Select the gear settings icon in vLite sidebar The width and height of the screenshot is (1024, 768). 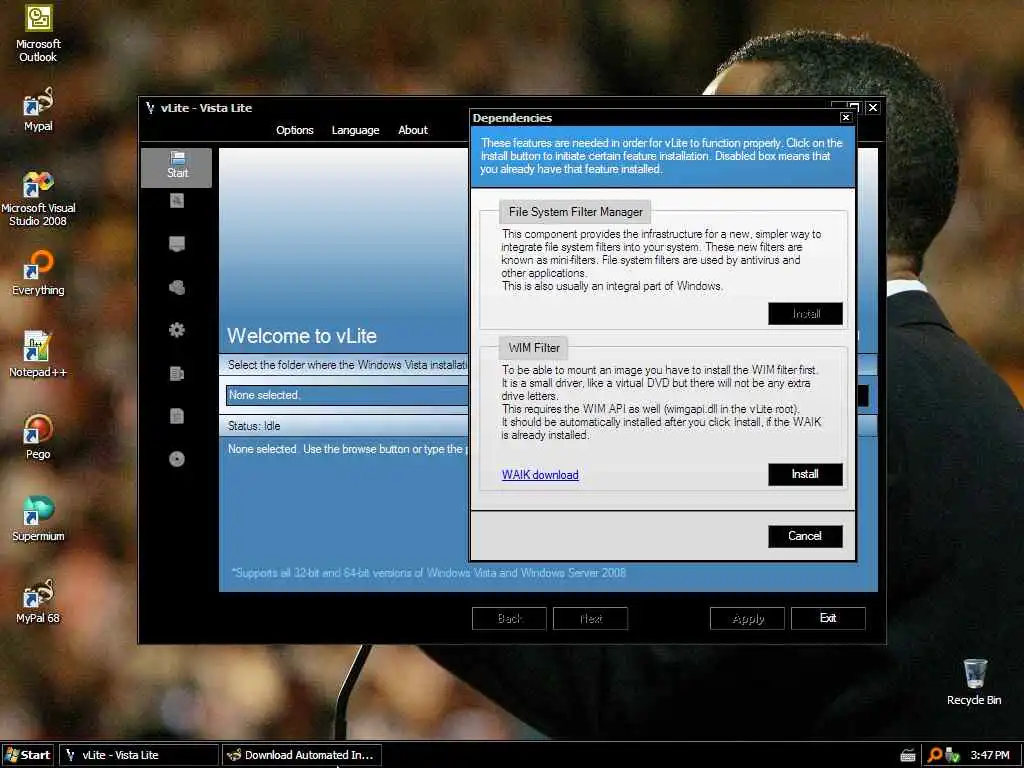[x=176, y=330]
